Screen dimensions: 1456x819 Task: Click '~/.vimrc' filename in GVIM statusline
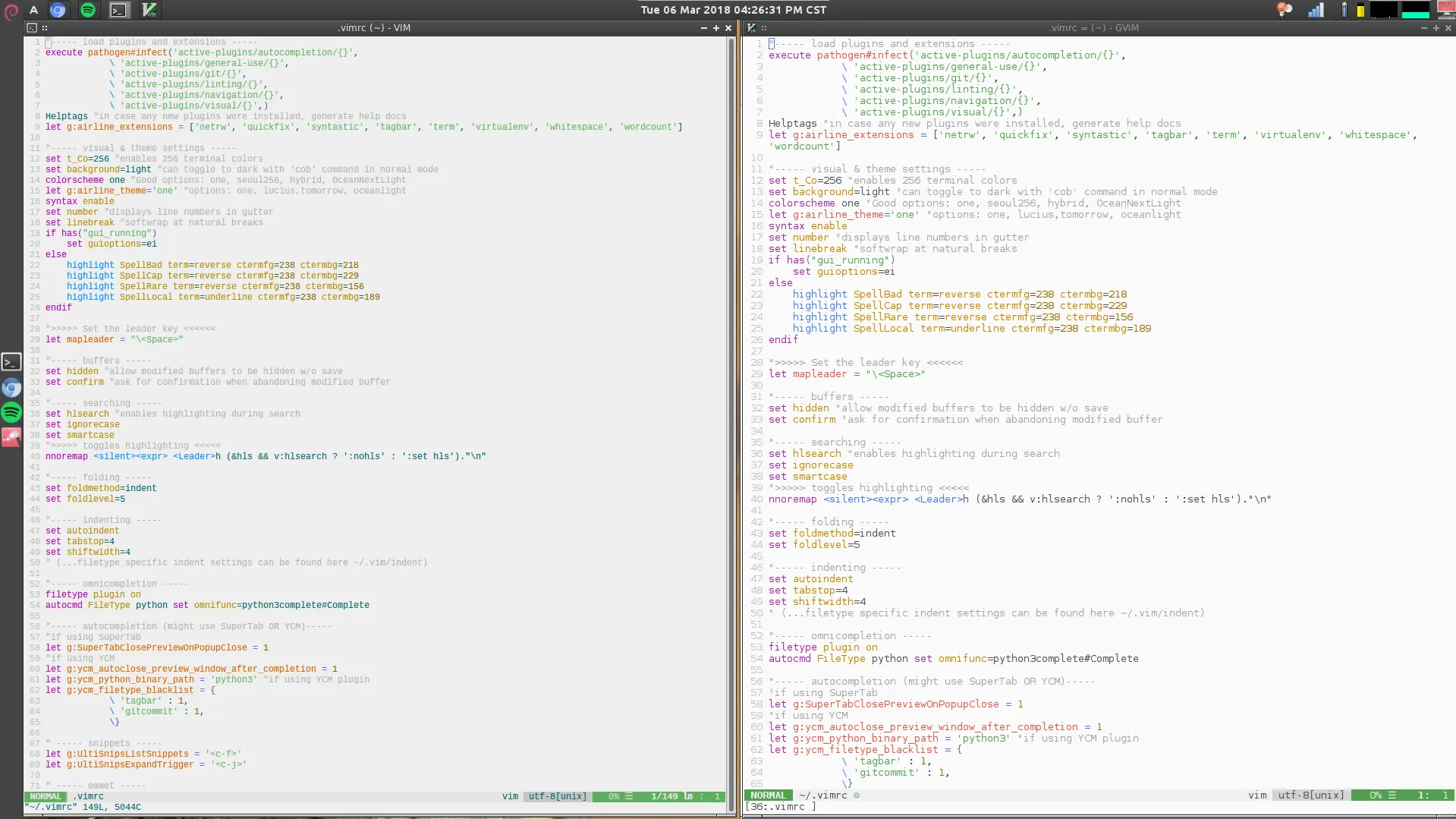[822, 795]
